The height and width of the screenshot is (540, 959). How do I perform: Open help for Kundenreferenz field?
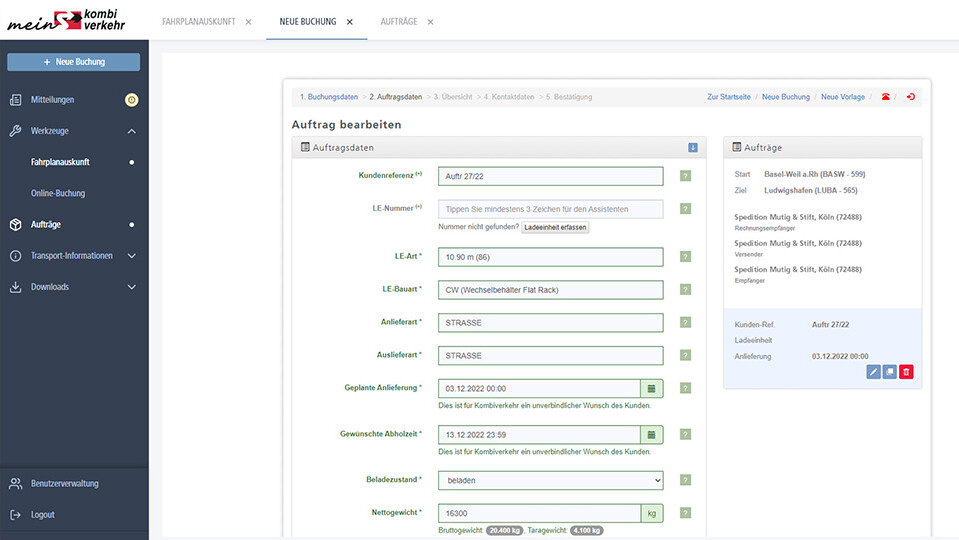[686, 176]
